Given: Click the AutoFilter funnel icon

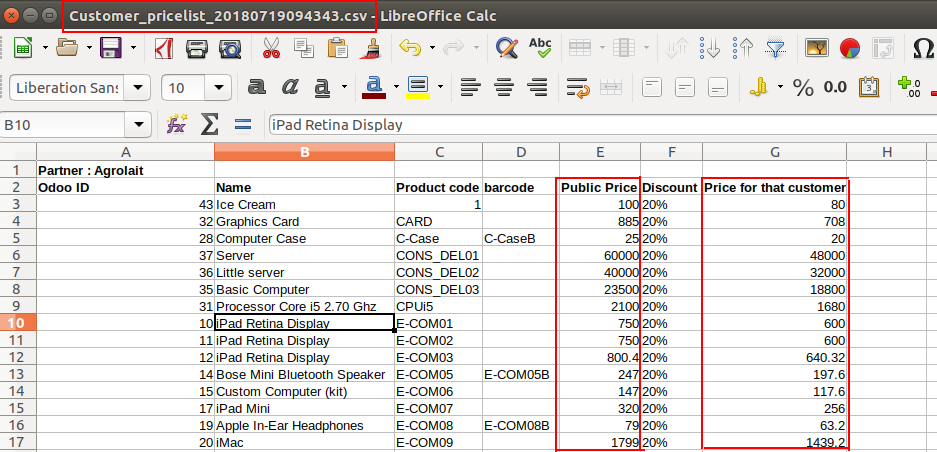Looking at the screenshot, I should [x=775, y=48].
